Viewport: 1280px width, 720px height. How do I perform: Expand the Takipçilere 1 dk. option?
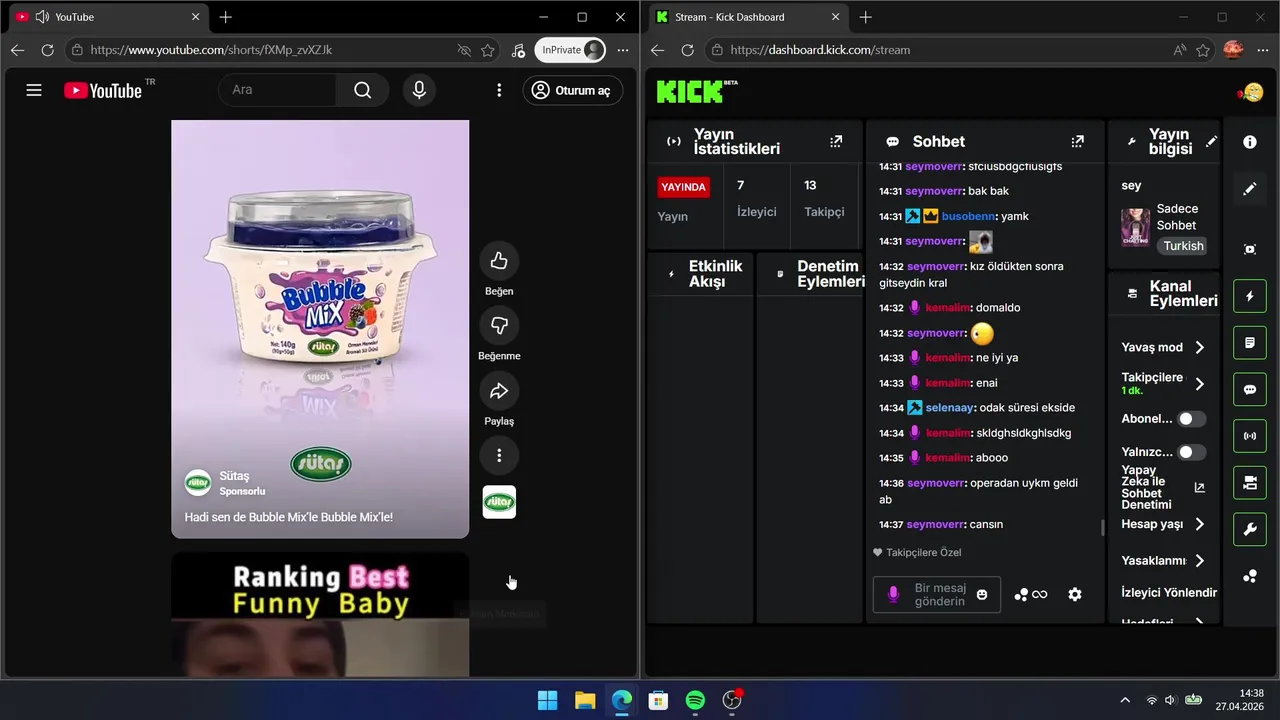coord(1199,384)
